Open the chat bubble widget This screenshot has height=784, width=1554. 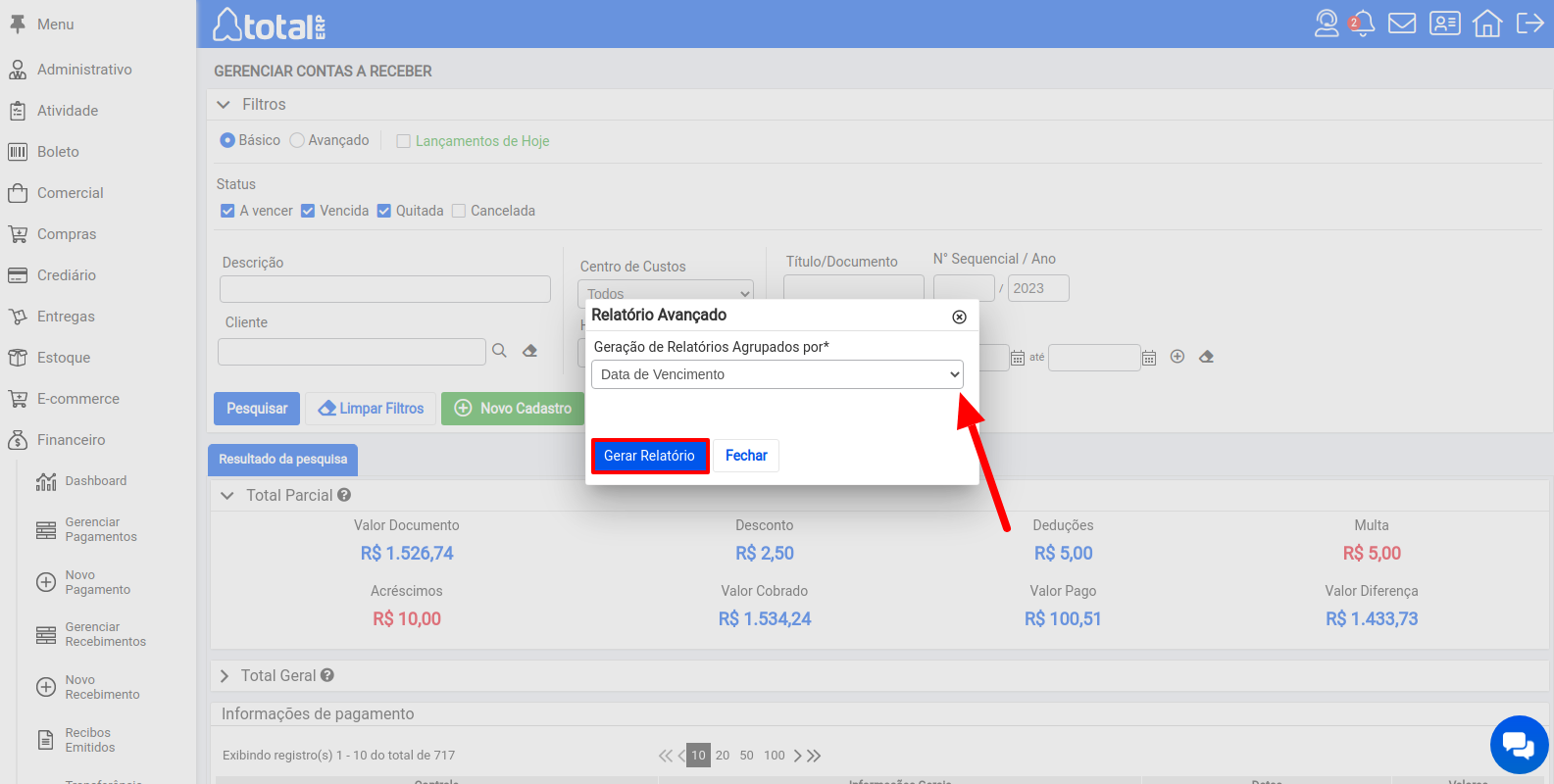(x=1519, y=746)
